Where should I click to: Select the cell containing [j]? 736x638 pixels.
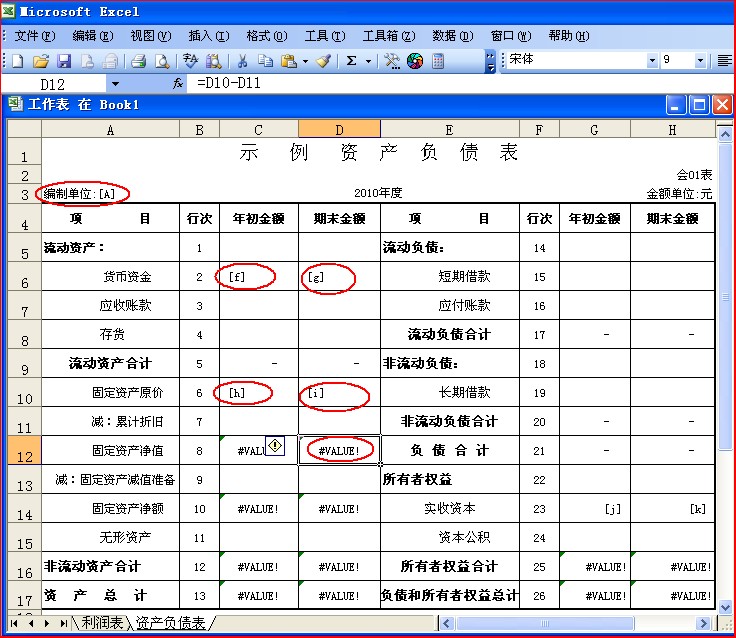pos(595,509)
